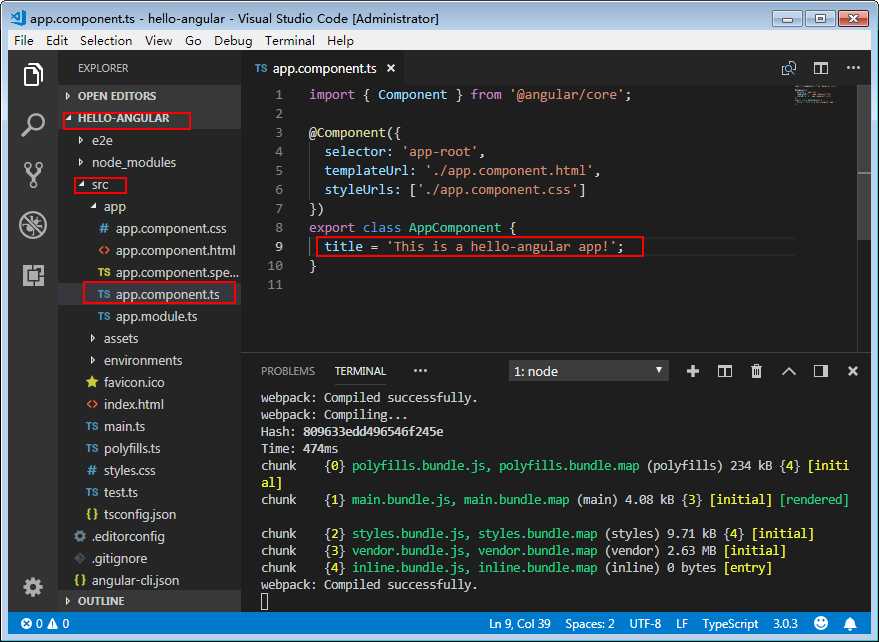Switch to the PROBLEMS panel tab
The image size is (879, 642).
click(288, 371)
